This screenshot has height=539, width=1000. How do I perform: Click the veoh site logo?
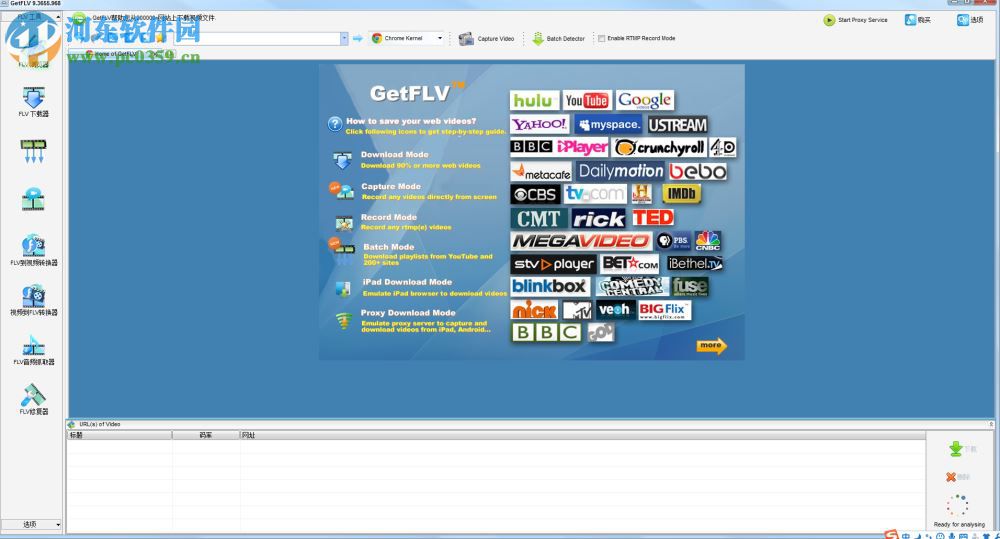point(615,310)
